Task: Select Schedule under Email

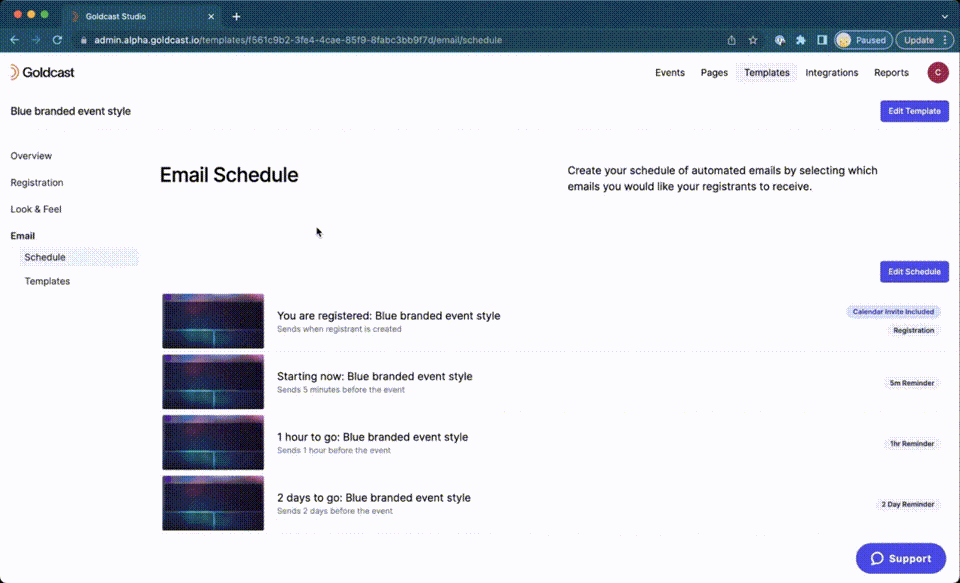Action: tap(79, 257)
